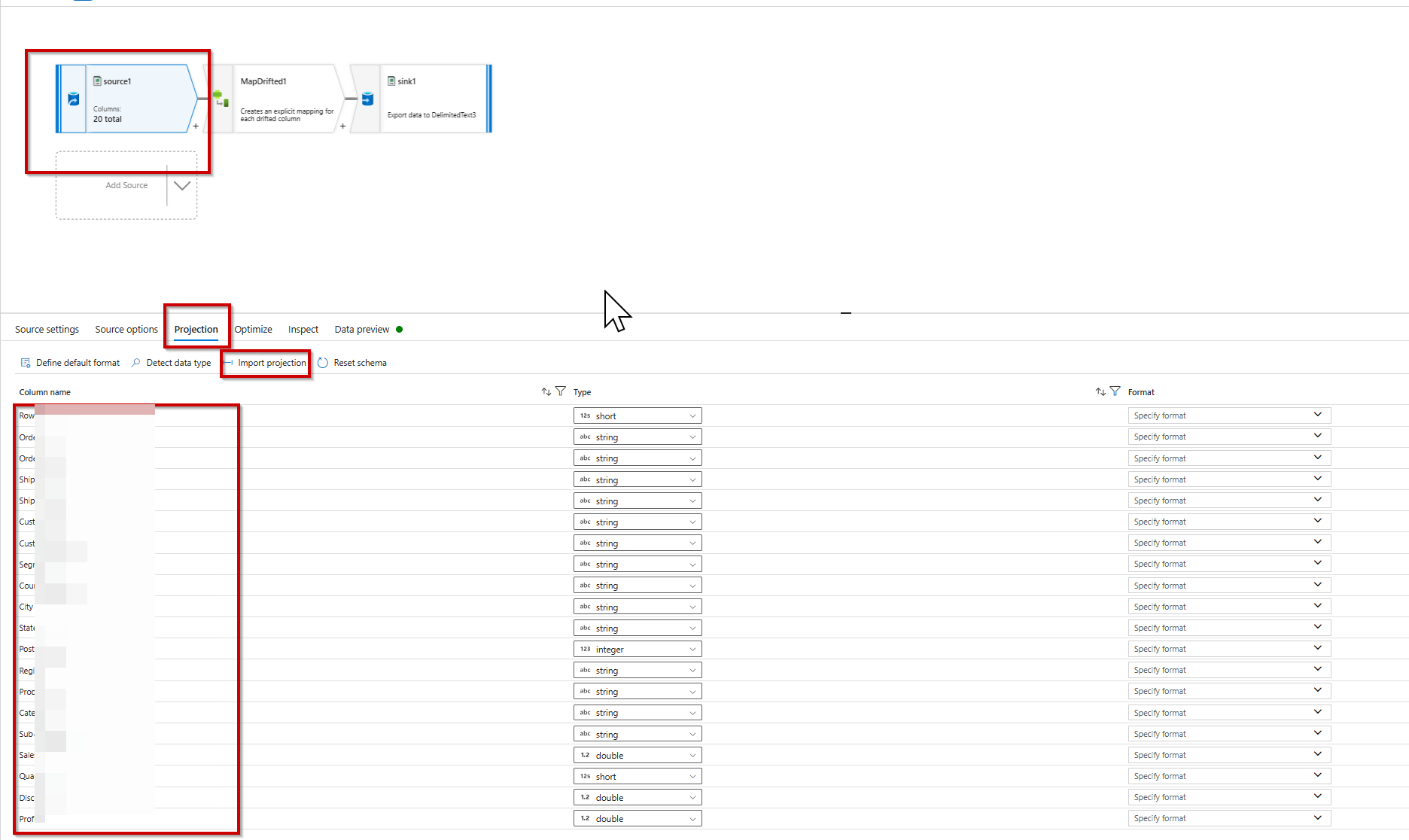
Task: Open Postal row Specify format dropdown
Action: [x=1229, y=649]
